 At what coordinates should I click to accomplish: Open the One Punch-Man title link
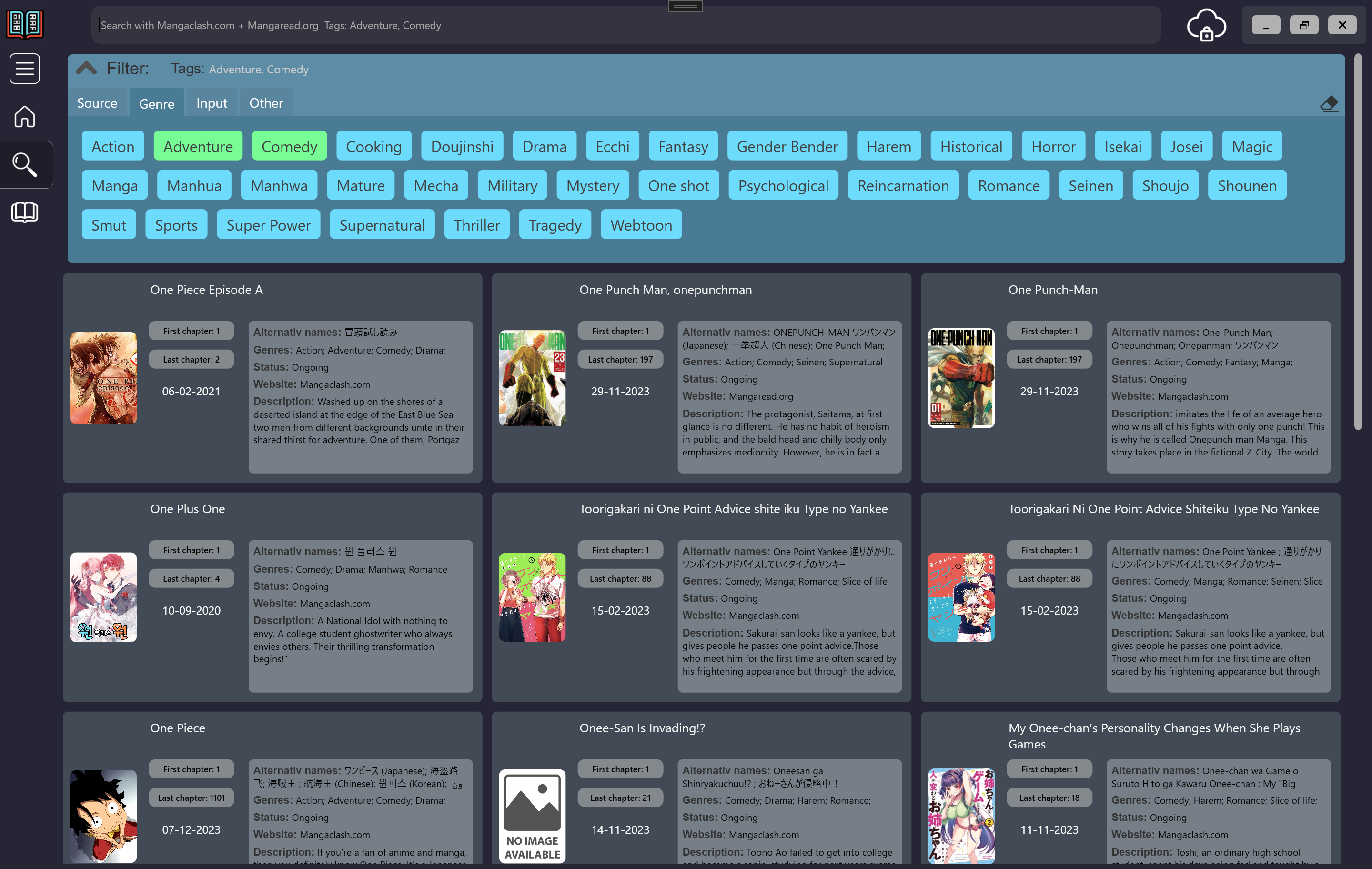pyautogui.click(x=1052, y=290)
